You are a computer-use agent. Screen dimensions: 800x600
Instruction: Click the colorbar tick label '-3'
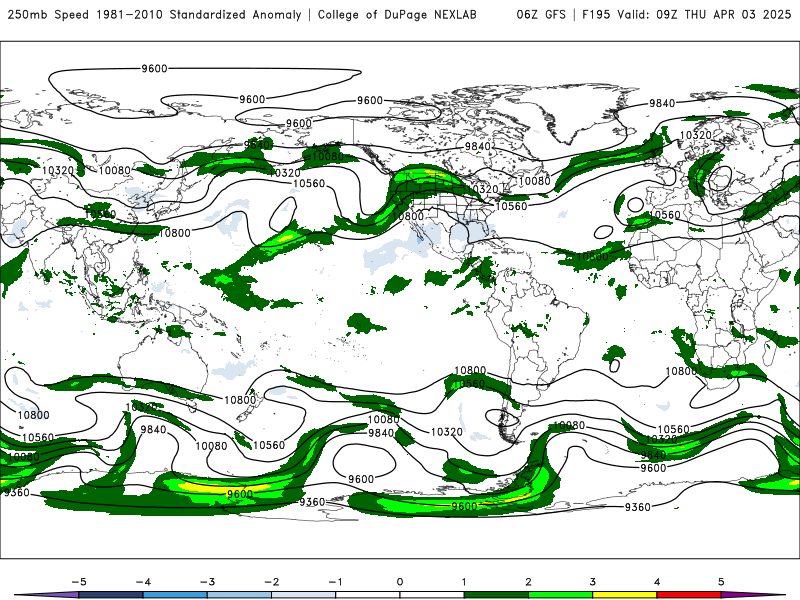(207, 582)
